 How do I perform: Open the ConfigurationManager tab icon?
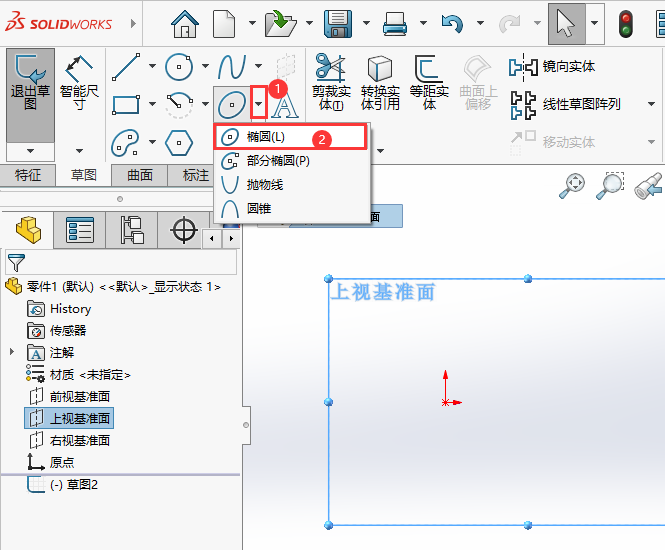coord(132,230)
